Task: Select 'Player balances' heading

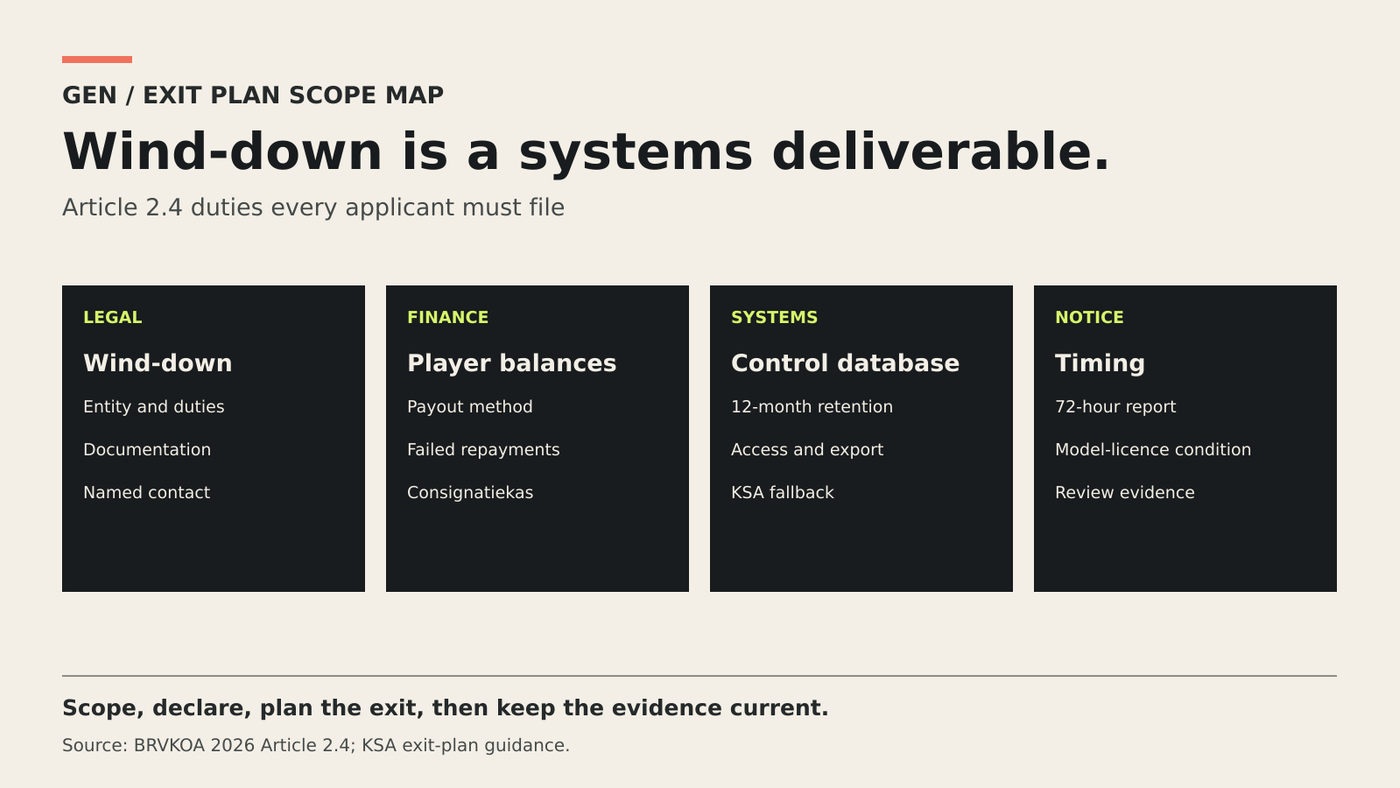Action: point(512,363)
